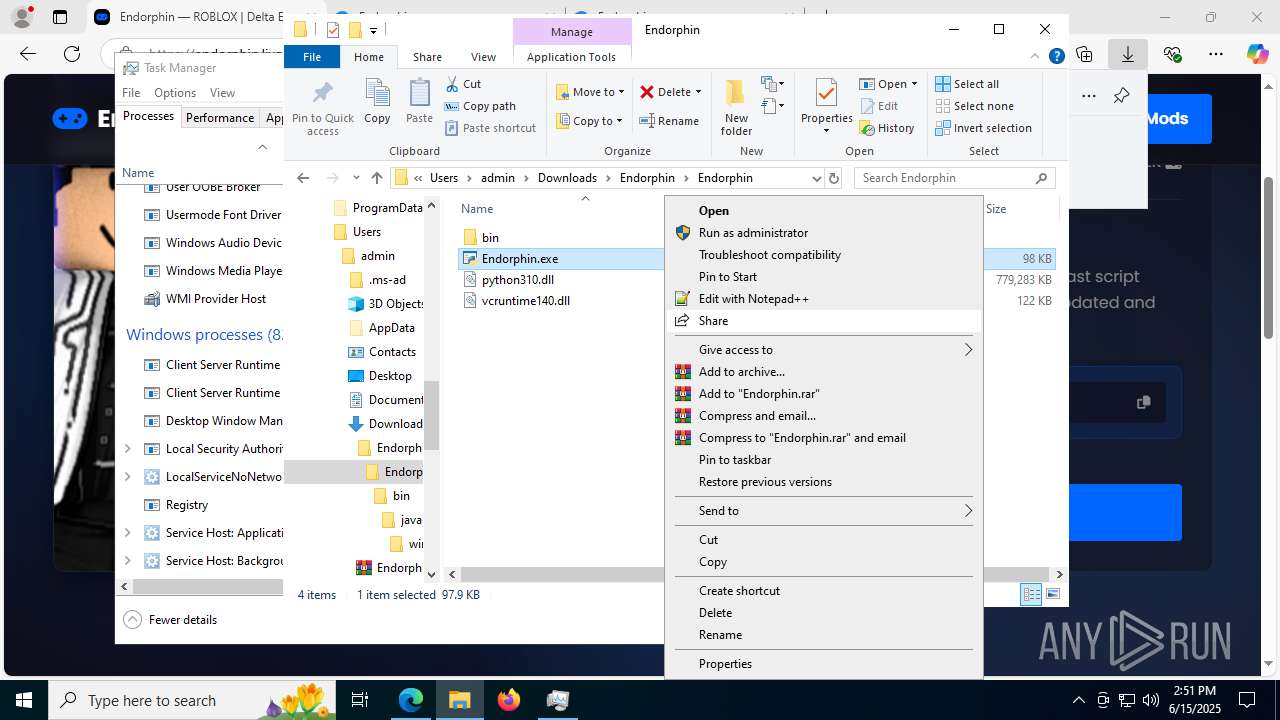The height and width of the screenshot is (720, 1280).
Task: Open Edge downloads icon in toolbar
Action: click(1128, 54)
